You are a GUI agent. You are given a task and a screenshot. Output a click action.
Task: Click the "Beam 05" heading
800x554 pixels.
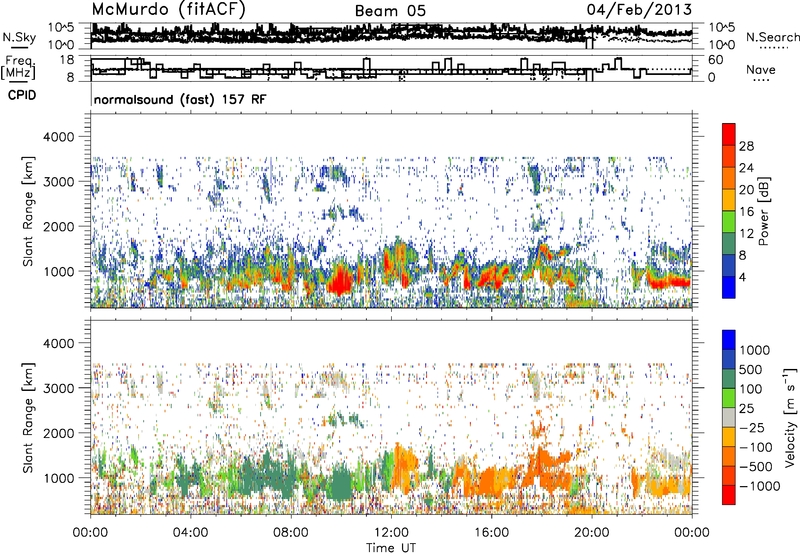pos(390,11)
